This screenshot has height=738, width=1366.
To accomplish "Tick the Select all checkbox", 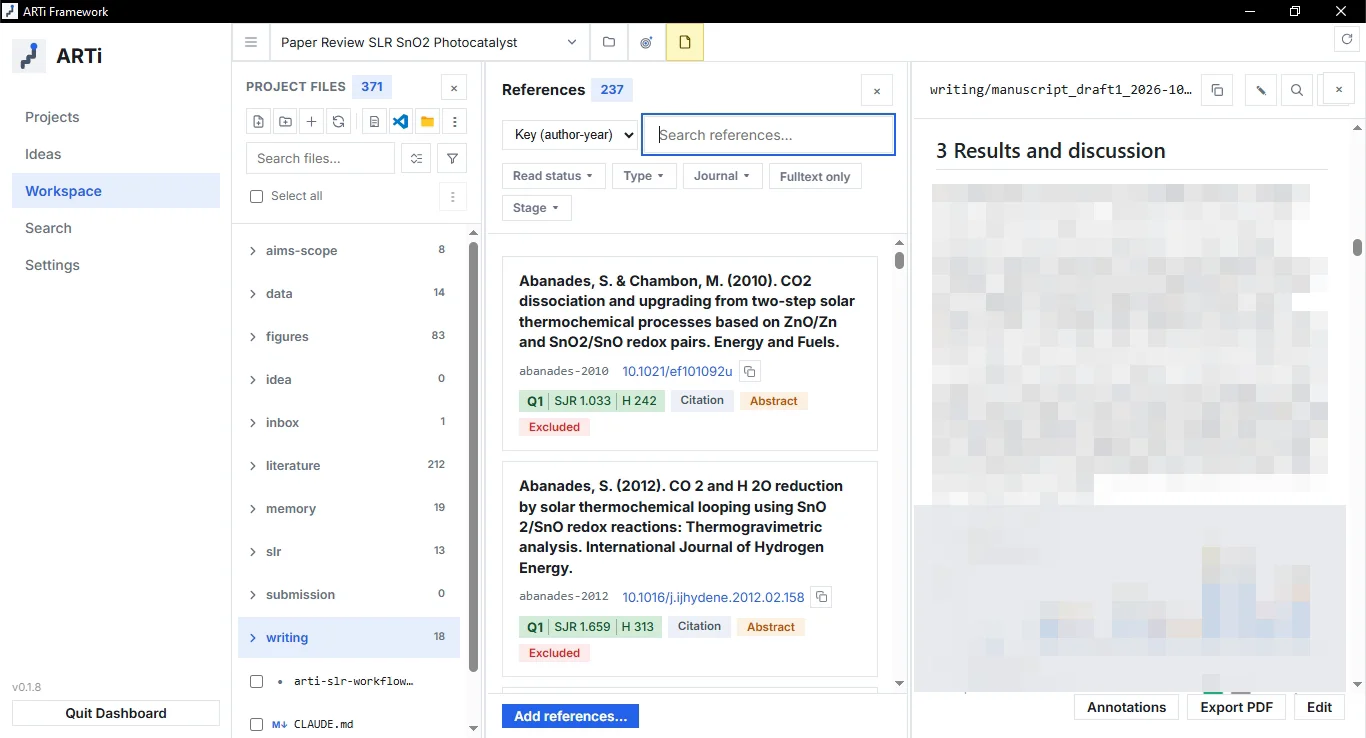I will click(257, 196).
